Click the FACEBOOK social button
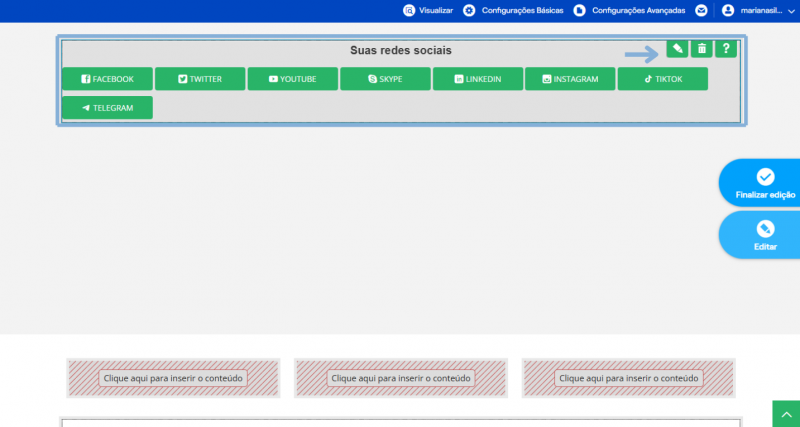 pos(107,79)
